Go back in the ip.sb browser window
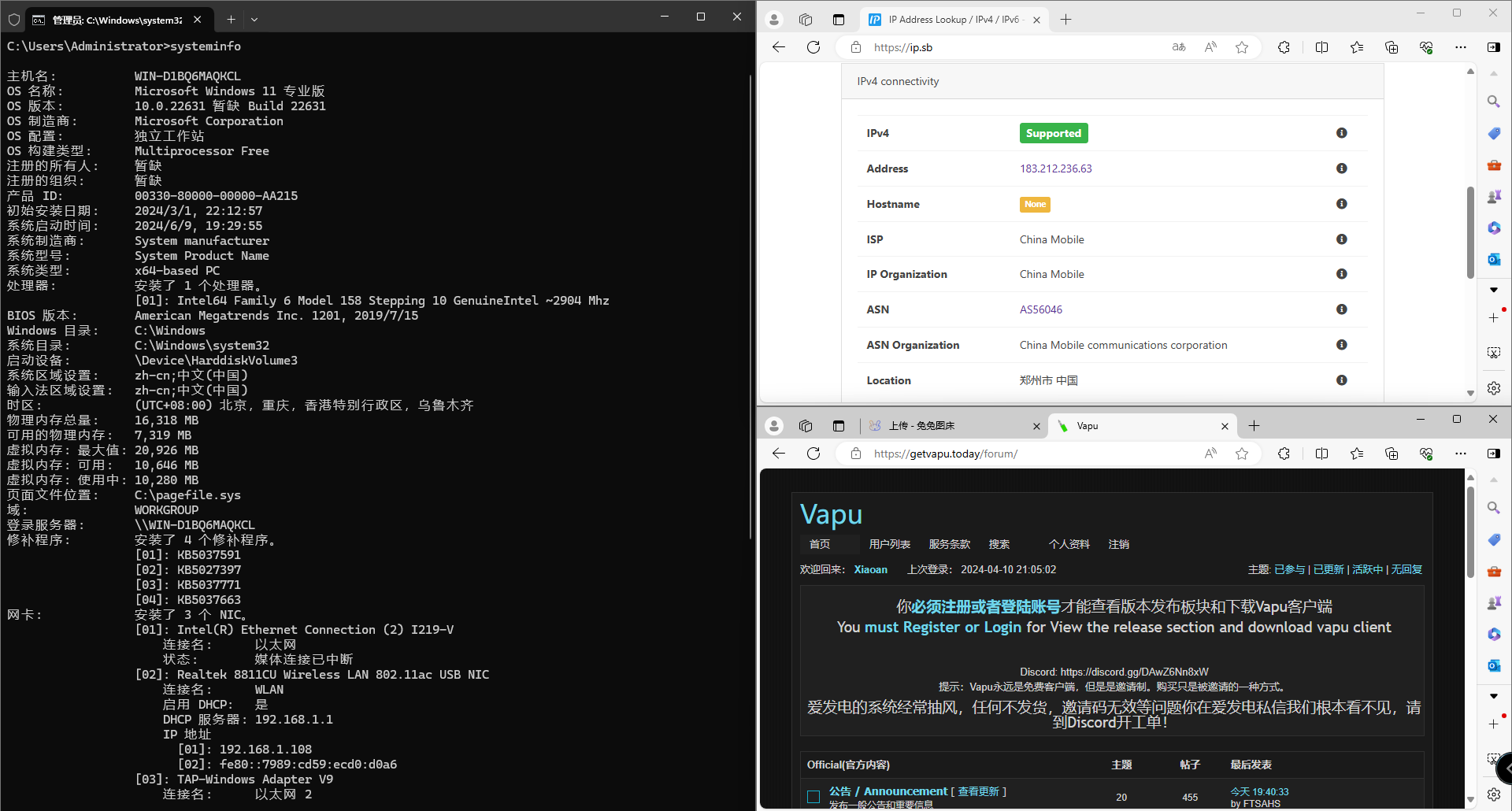Screen dimensions: 1512x811 (779, 47)
